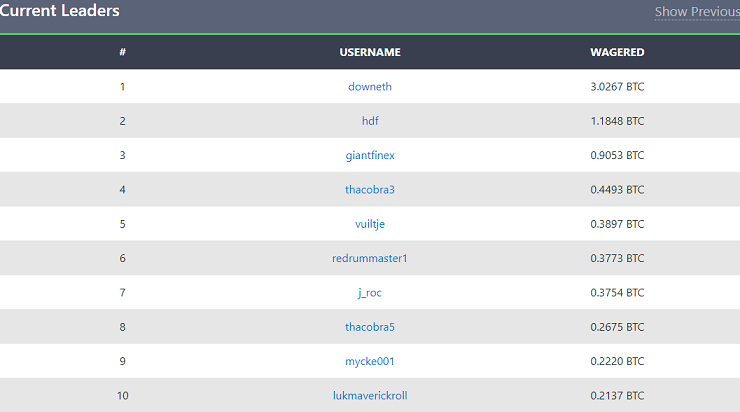This screenshot has height=412, width=740.
Task: Open the thacobra5 username link
Action: [370, 327]
